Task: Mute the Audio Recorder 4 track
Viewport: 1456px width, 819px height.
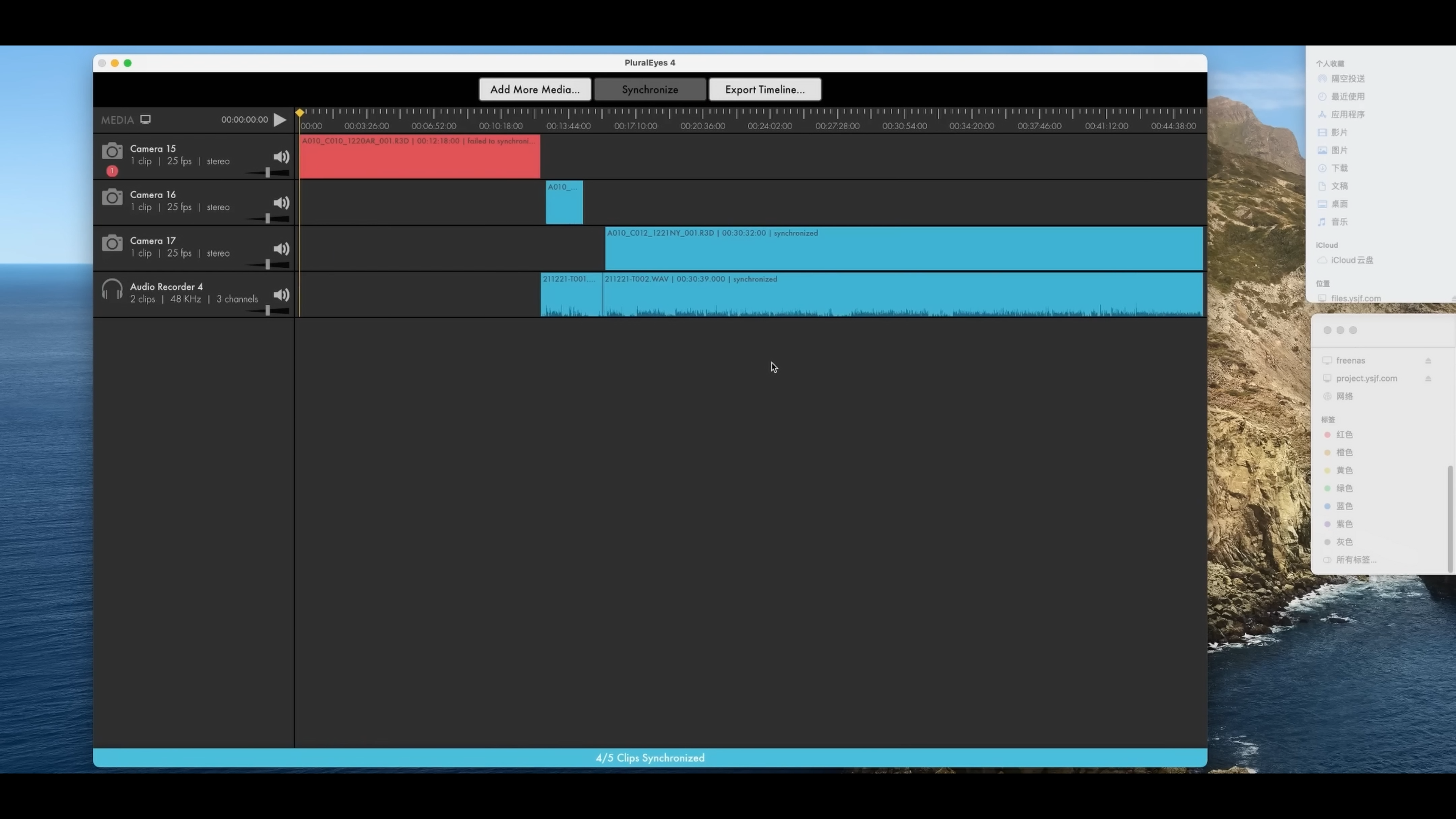Action: [x=281, y=295]
